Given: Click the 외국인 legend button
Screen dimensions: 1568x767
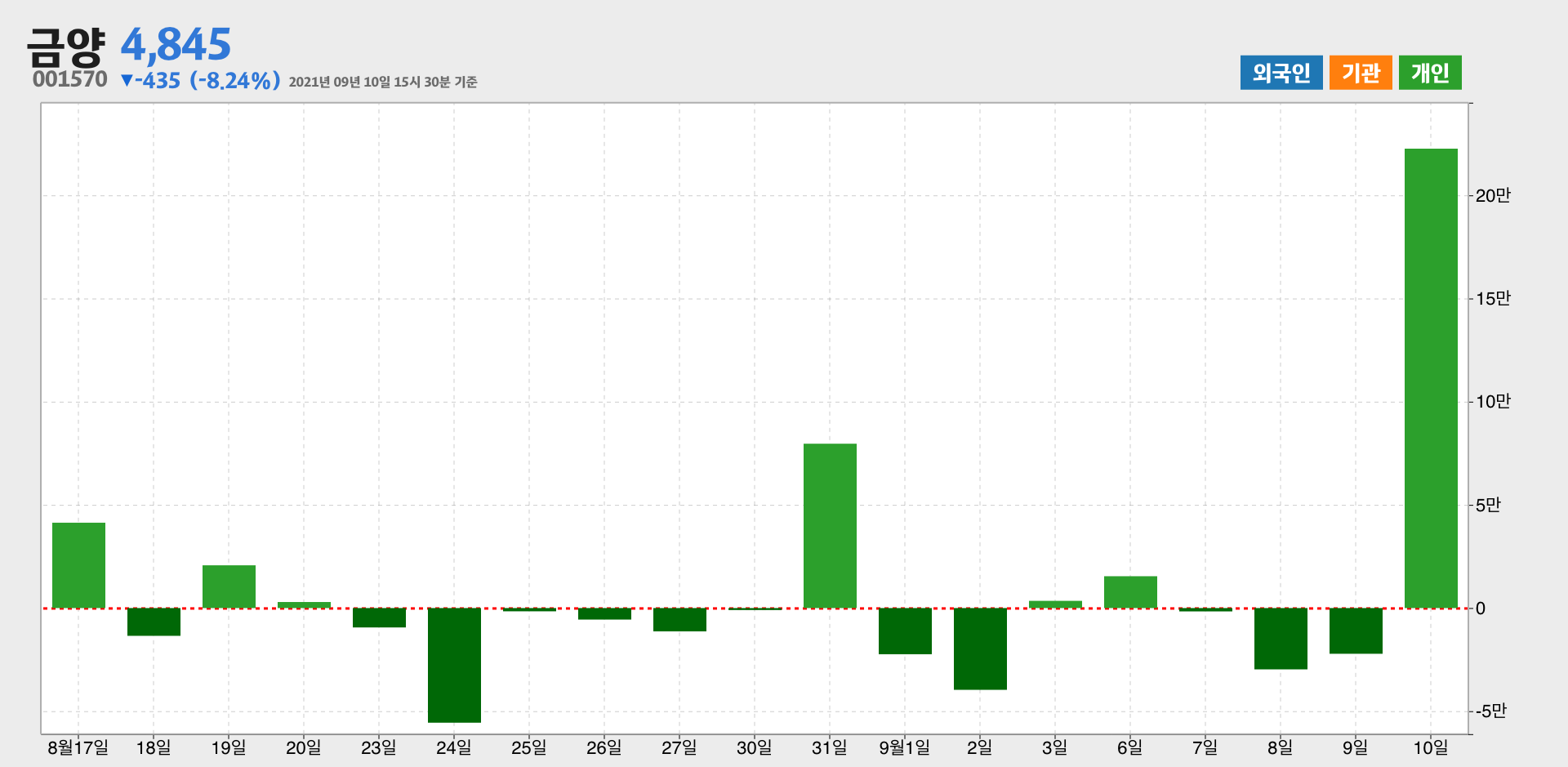Looking at the screenshot, I should (x=1281, y=73).
